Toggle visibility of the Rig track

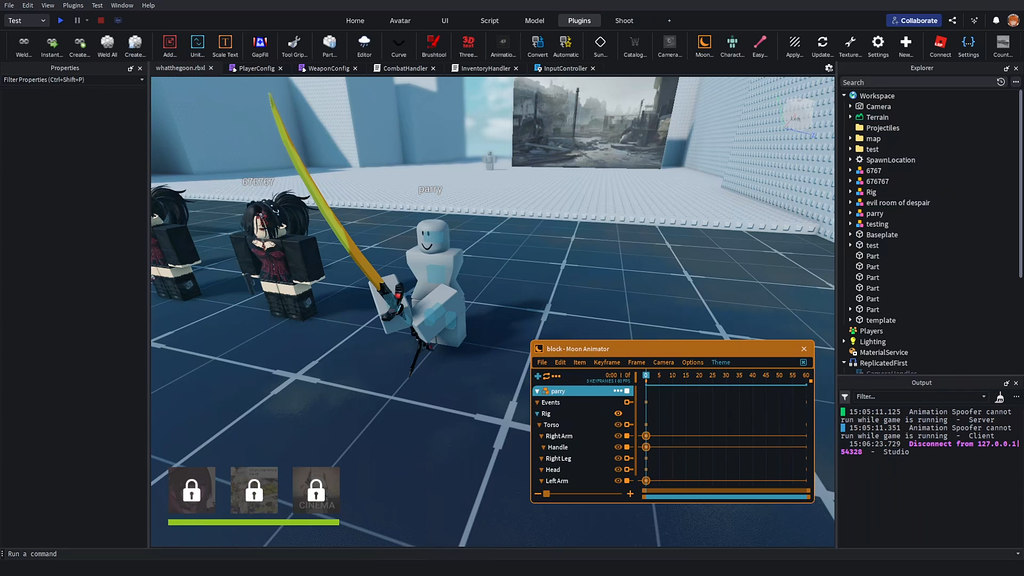(618, 414)
